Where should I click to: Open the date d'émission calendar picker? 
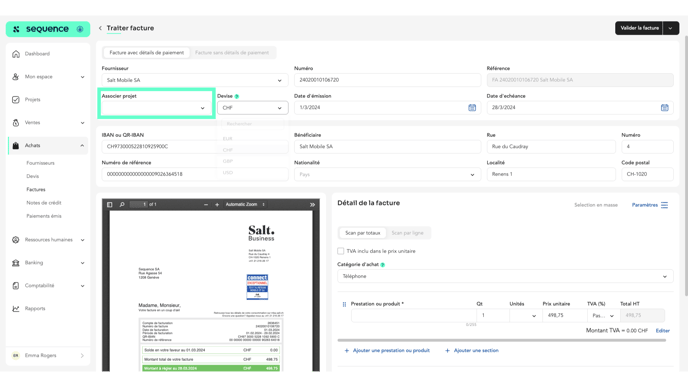pos(472,108)
